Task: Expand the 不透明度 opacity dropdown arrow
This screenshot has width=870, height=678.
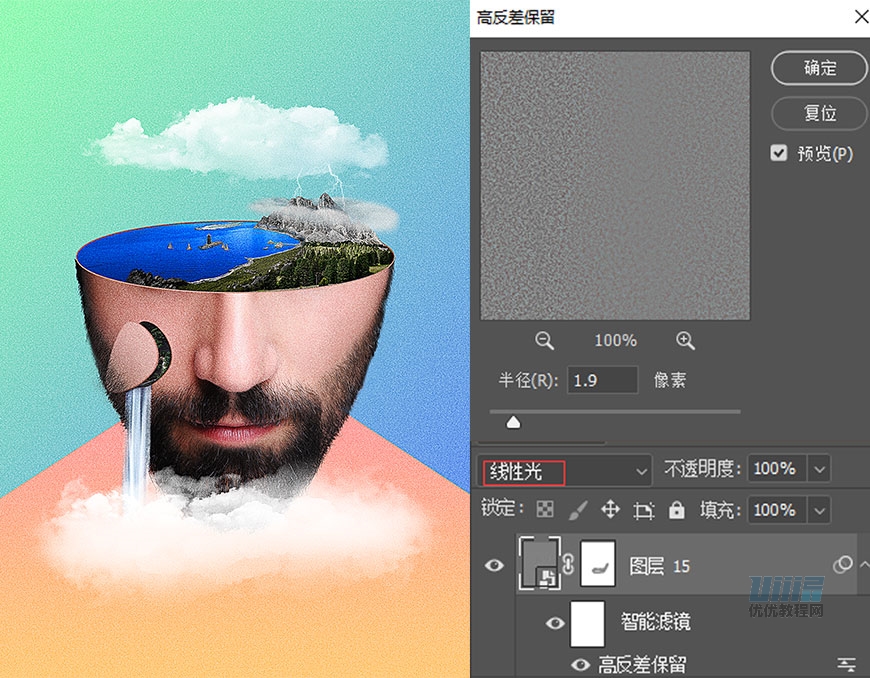Action: tap(820, 469)
